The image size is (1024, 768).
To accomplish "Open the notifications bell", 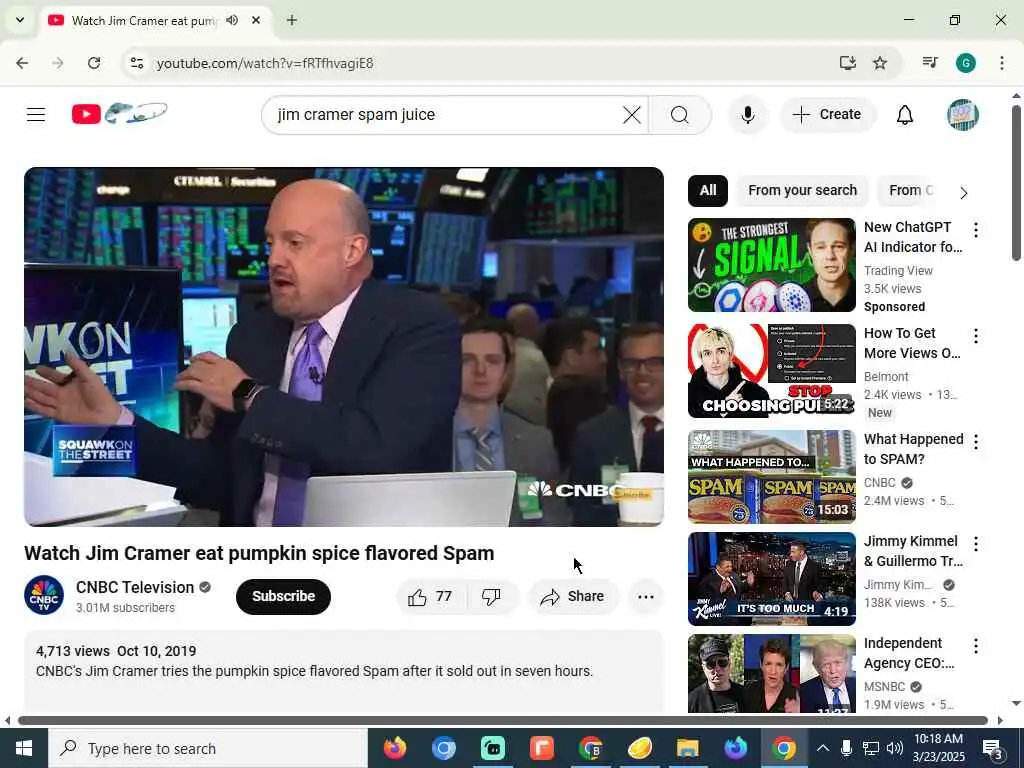I will click(x=904, y=115).
